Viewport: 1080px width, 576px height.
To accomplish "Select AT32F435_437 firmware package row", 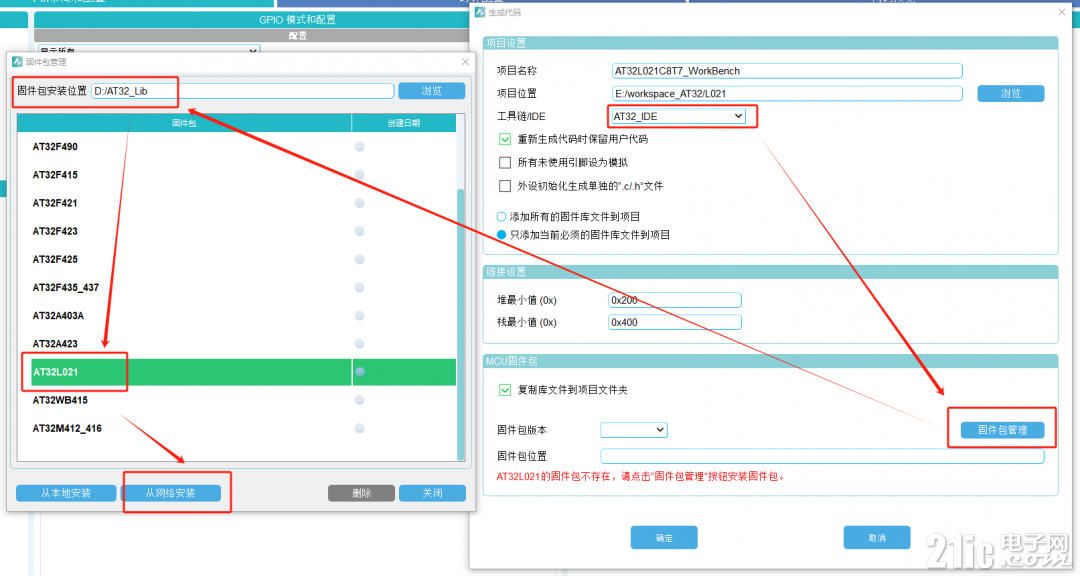I will click(x=236, y=287).
